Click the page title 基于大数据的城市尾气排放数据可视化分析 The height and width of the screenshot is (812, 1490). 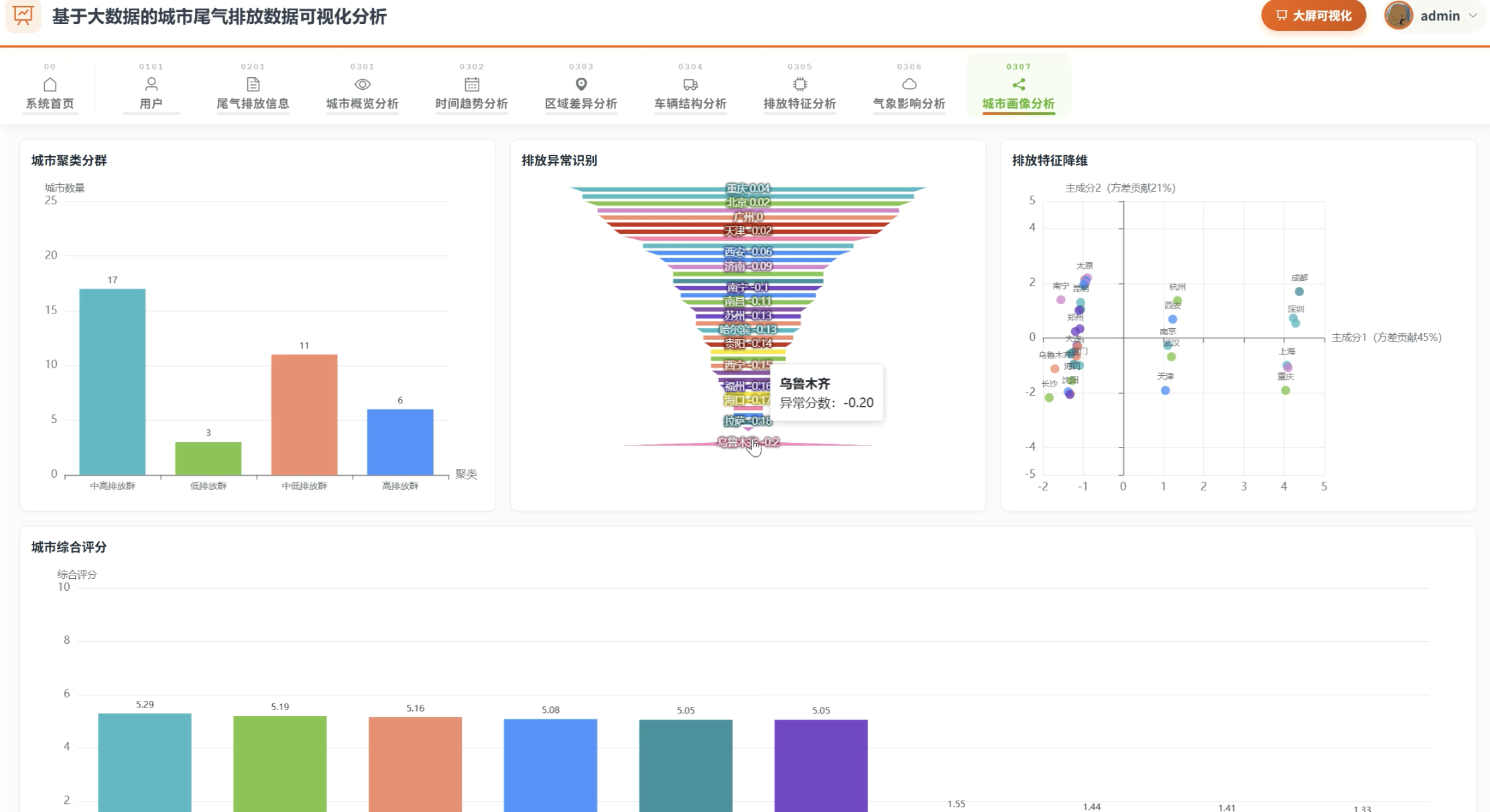click(x=219, y=17)
